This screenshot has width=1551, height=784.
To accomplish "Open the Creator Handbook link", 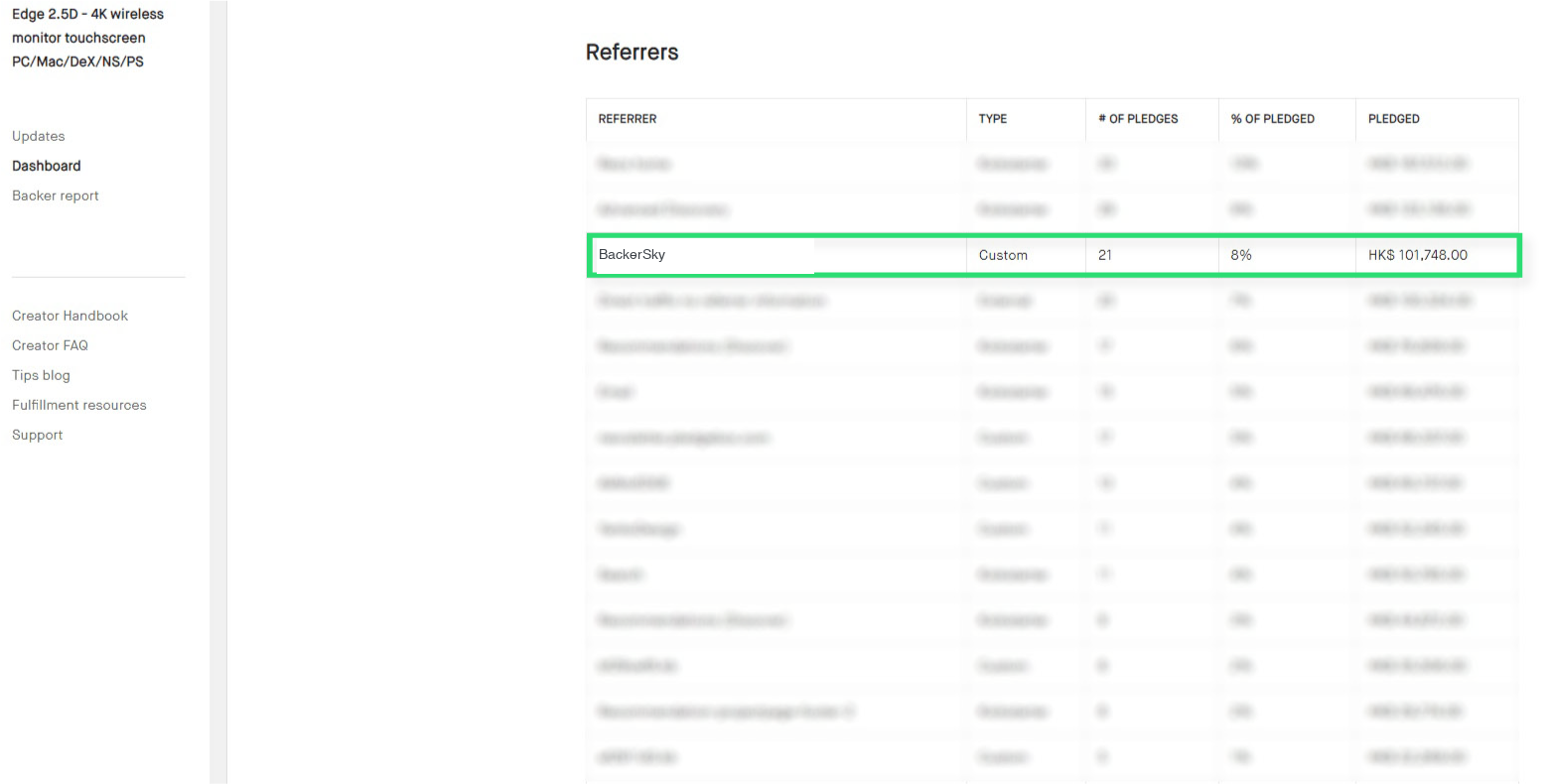I will pos(70,316).
